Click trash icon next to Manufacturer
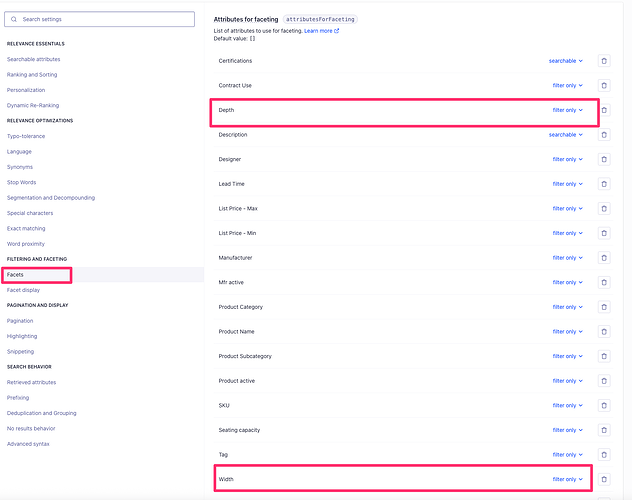632x500 pixels. (x=604, y=258)
